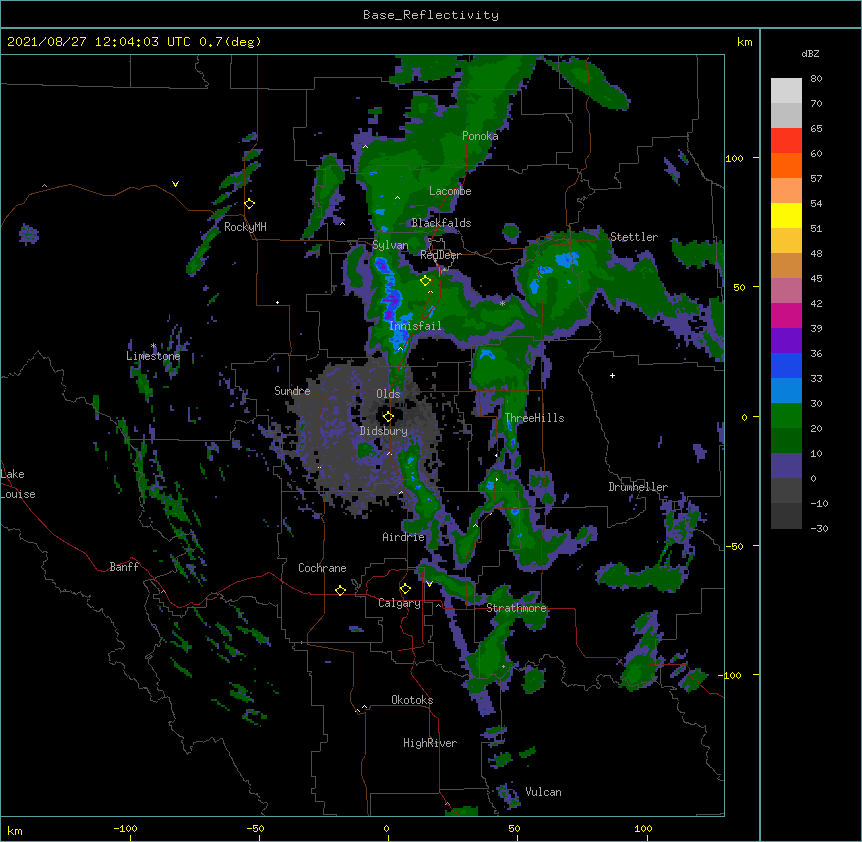Select the Olds city label
This screenshot has width=862, height=842.
pyautogui.click(x=388, y=394)
